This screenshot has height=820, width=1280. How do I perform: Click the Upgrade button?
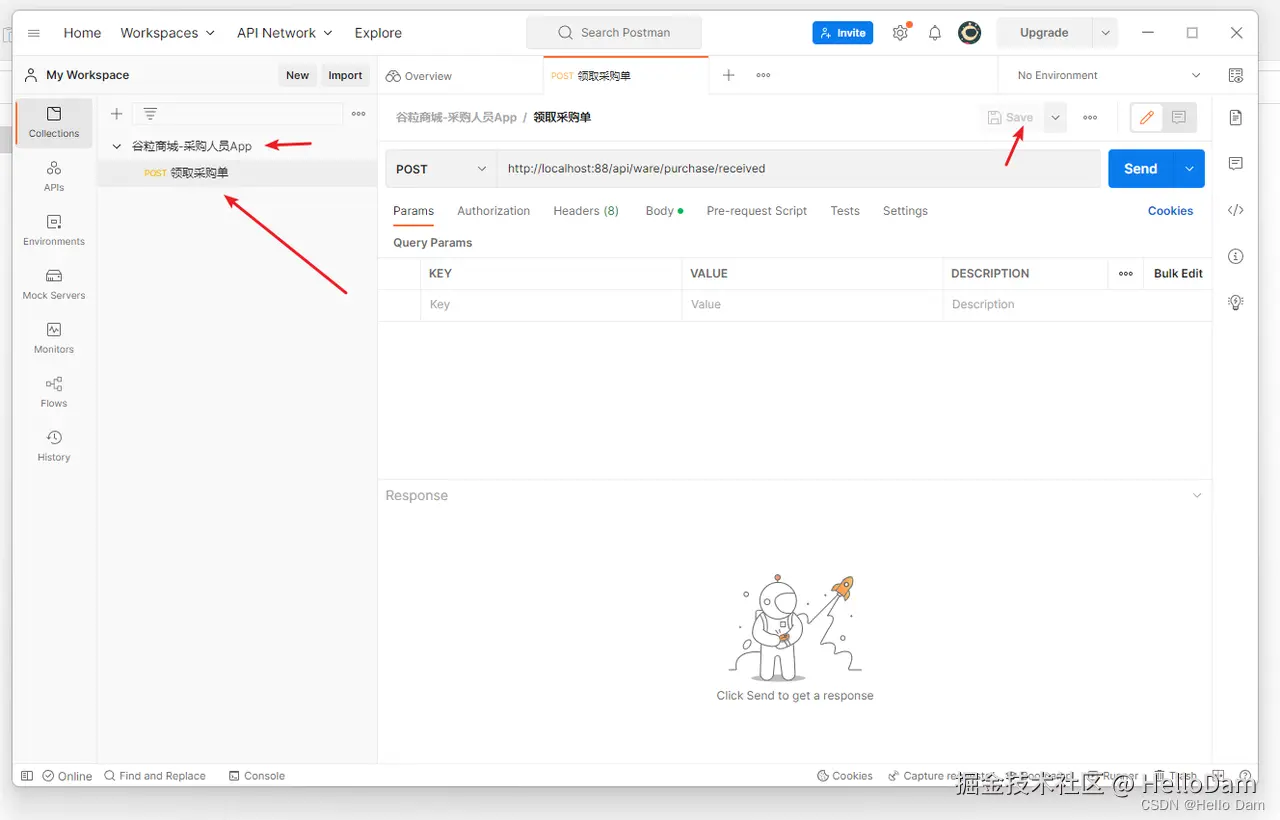1044,33
